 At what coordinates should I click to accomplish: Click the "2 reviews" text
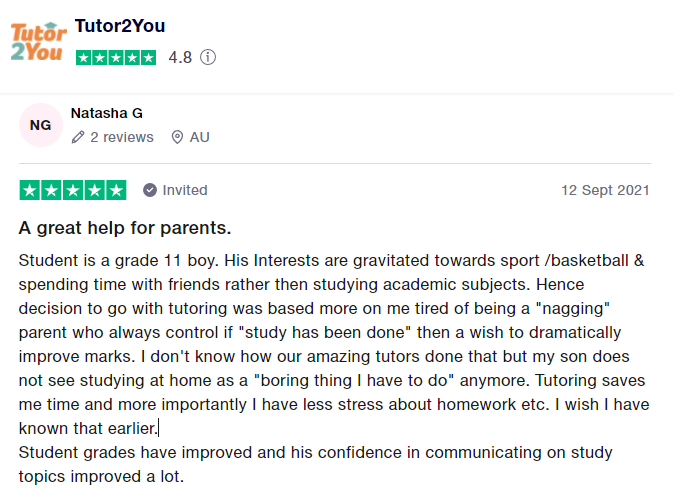tap(122, 137)
